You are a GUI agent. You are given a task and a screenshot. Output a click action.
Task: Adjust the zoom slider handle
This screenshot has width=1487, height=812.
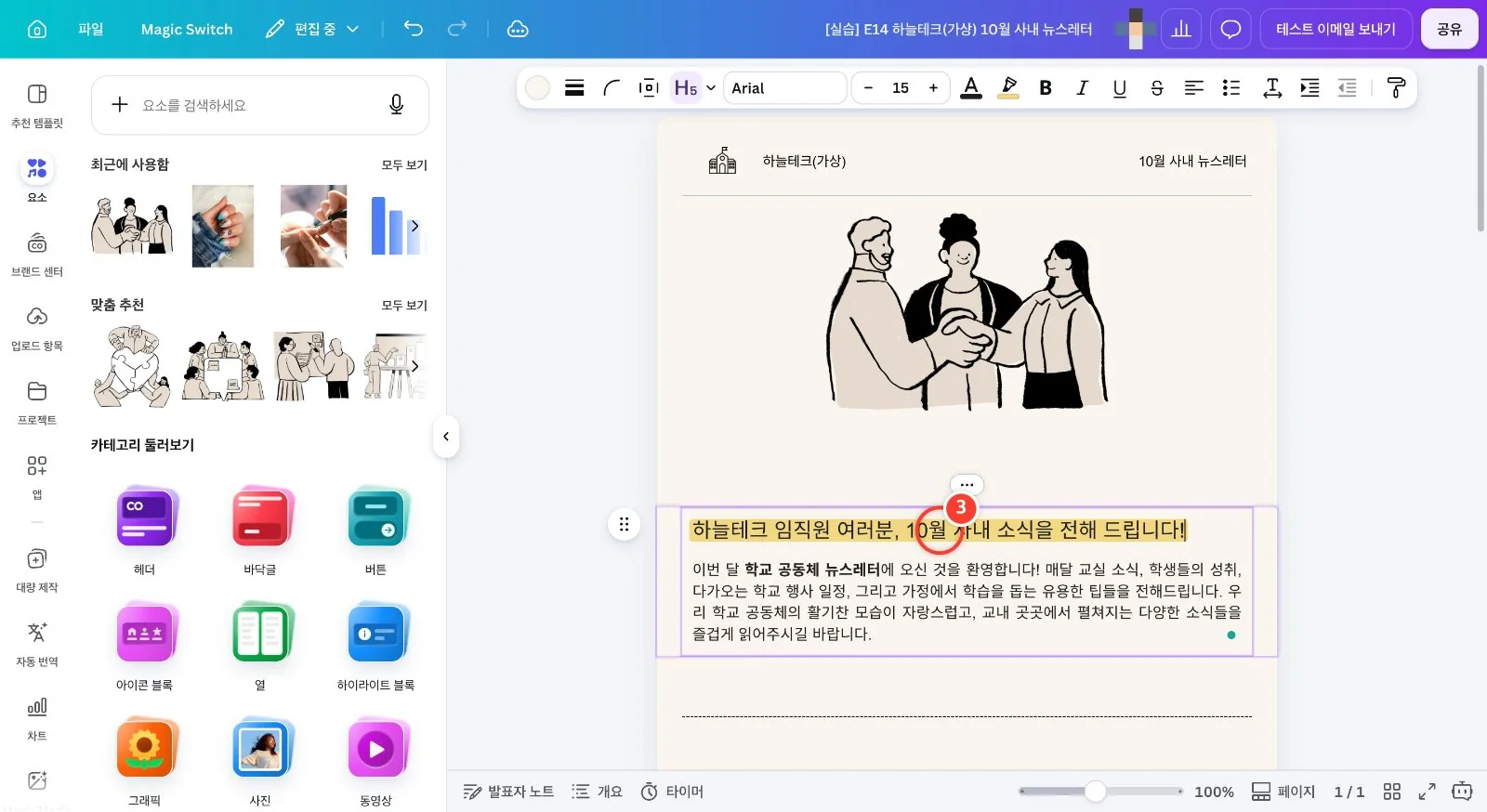1096,791
